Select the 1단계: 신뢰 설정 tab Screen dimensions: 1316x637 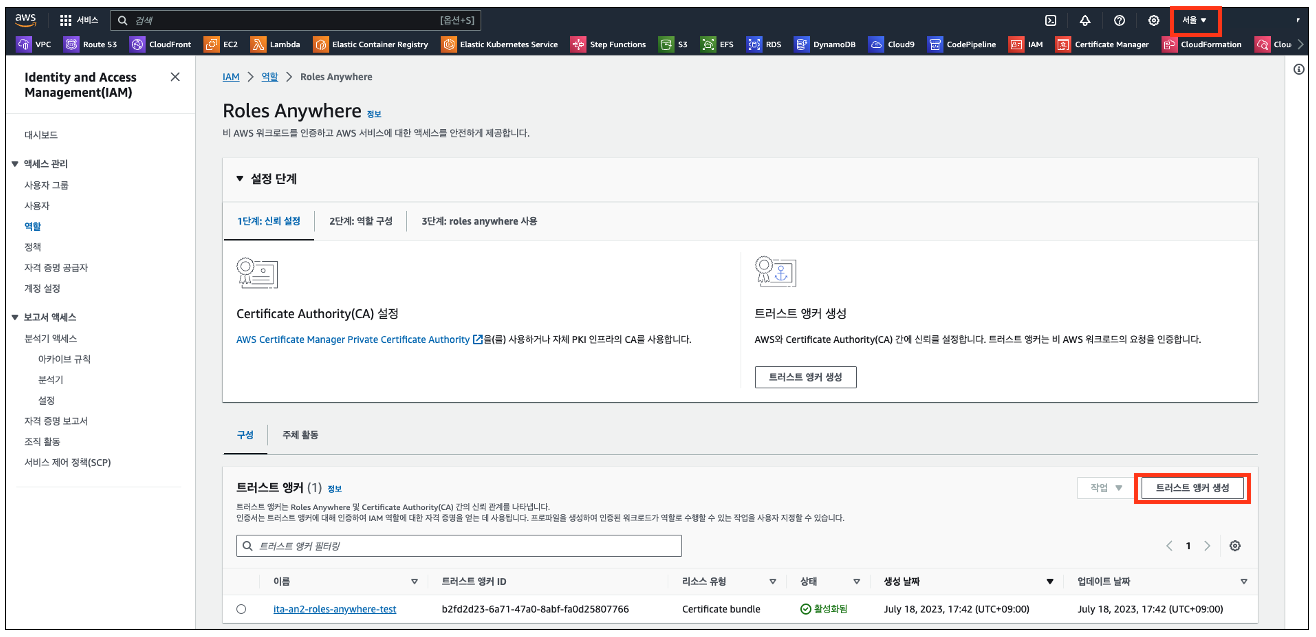268,221
